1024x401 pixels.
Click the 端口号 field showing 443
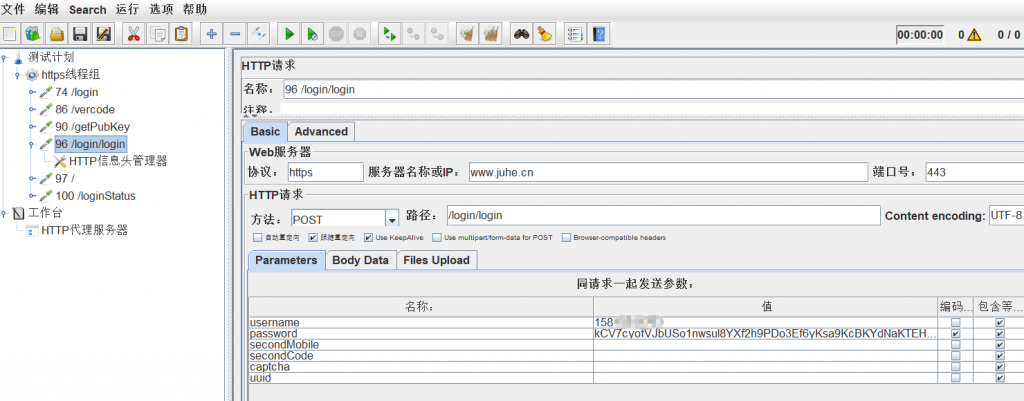click(974, 172)
